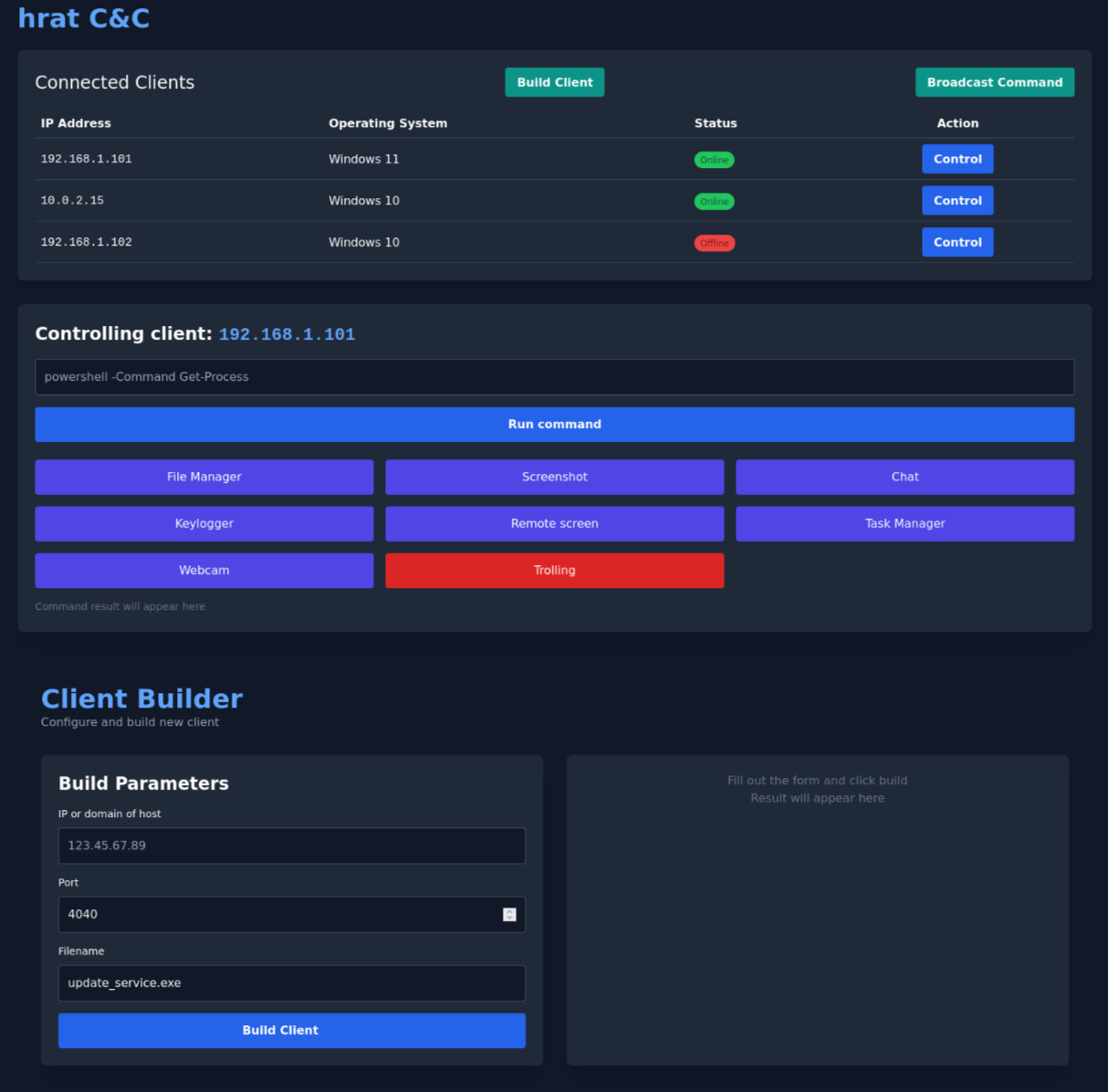
Task: Open the File Manager tool
Action: (204, 477)
